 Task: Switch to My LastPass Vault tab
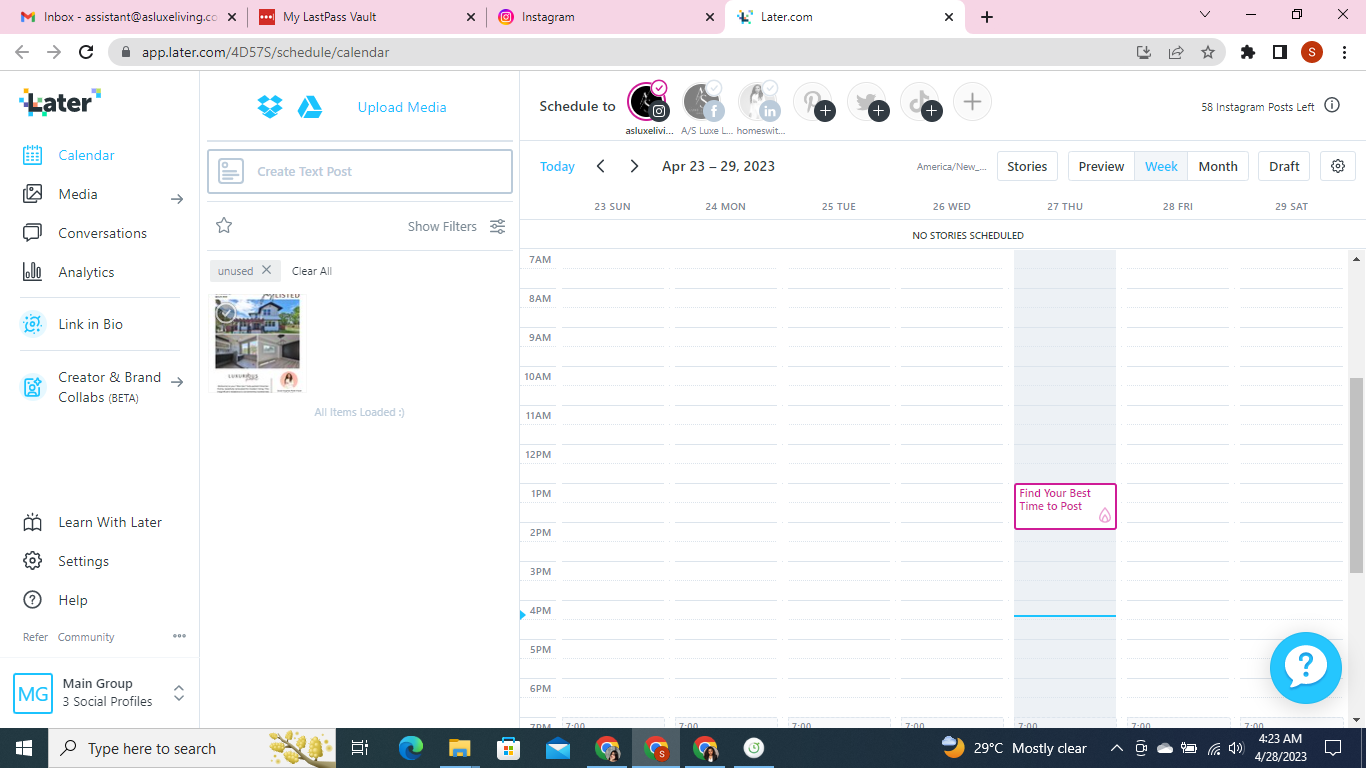pyautogui.click(x=366, y=17)
